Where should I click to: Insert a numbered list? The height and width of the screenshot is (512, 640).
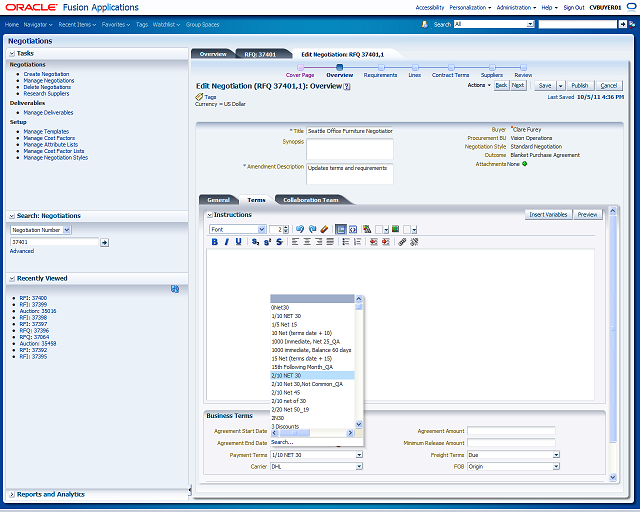coord(358,242)
